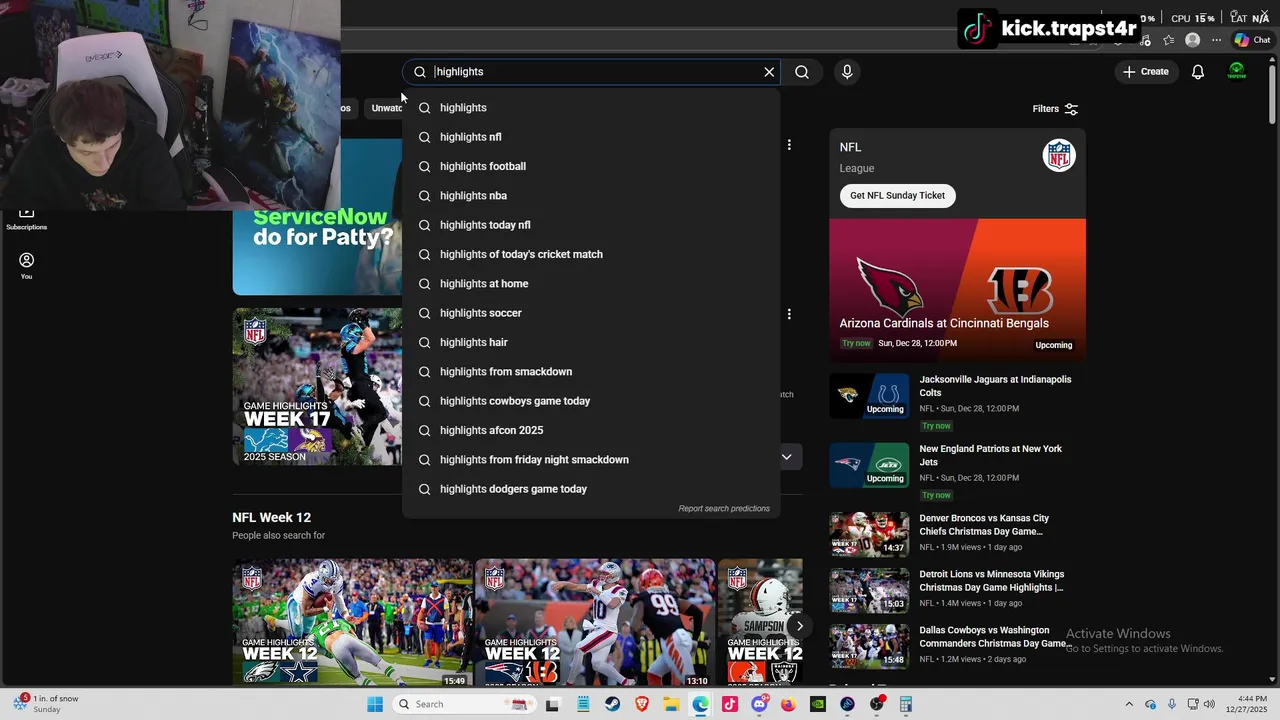This screenshot has height=720, width=1280.
Task: Select the 'highlights soccer' suggestion
Action: tap(591, 313)
